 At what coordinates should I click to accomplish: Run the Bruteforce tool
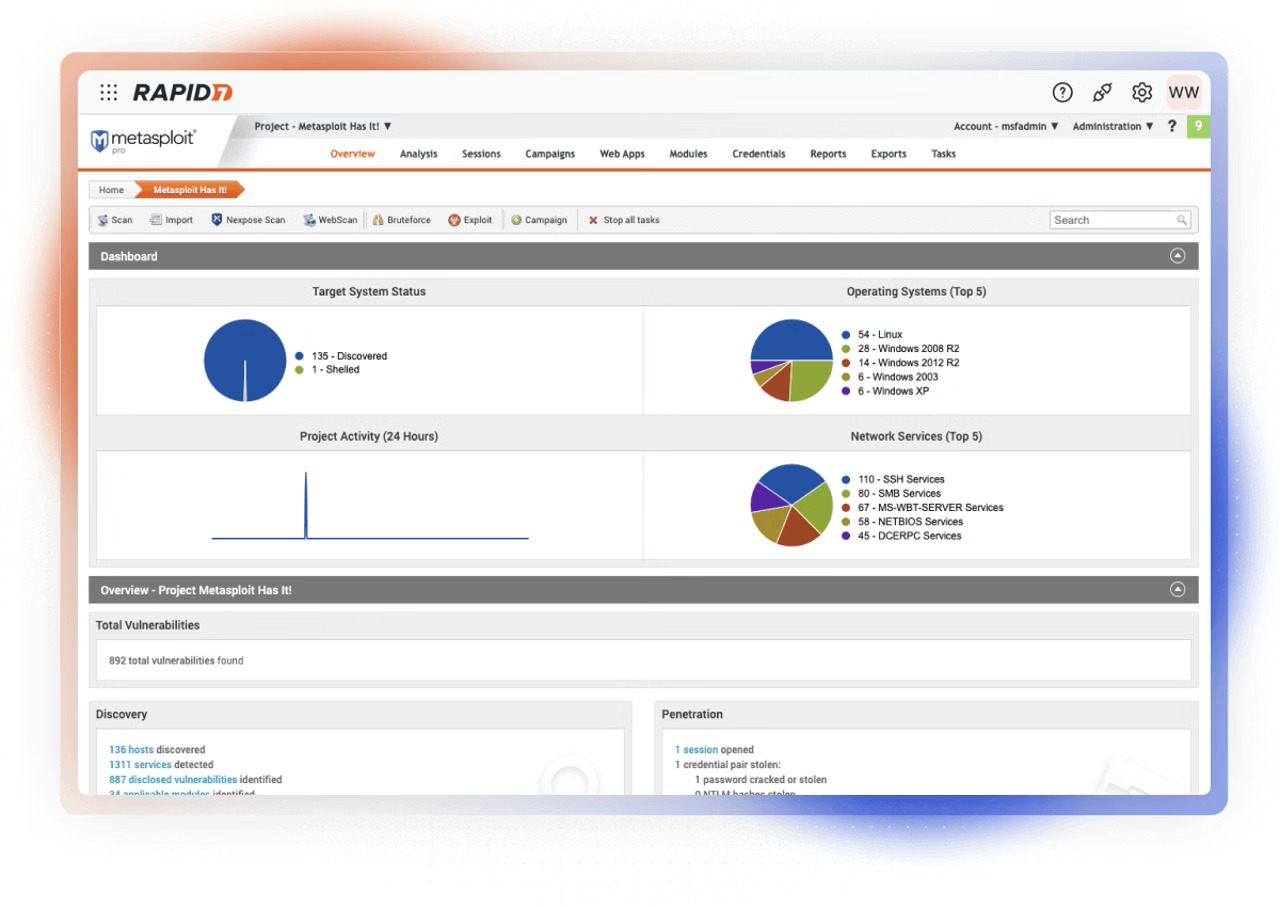click(x=379, y=220)
